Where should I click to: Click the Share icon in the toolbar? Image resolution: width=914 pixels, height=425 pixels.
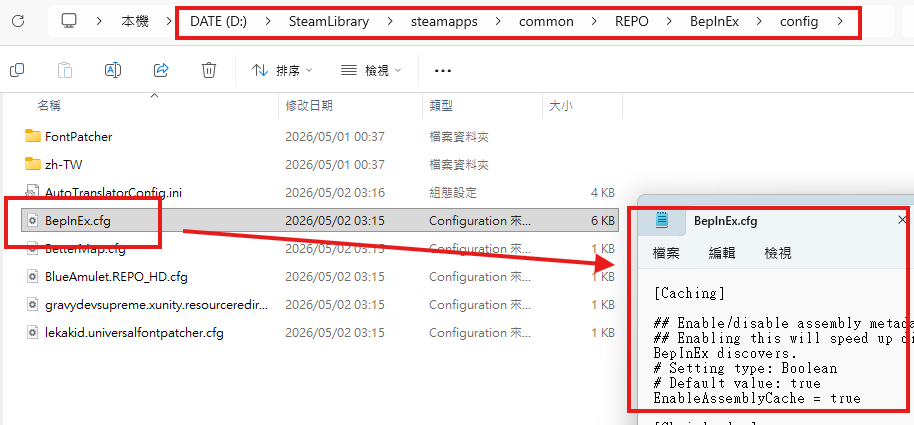click(161, 71)
